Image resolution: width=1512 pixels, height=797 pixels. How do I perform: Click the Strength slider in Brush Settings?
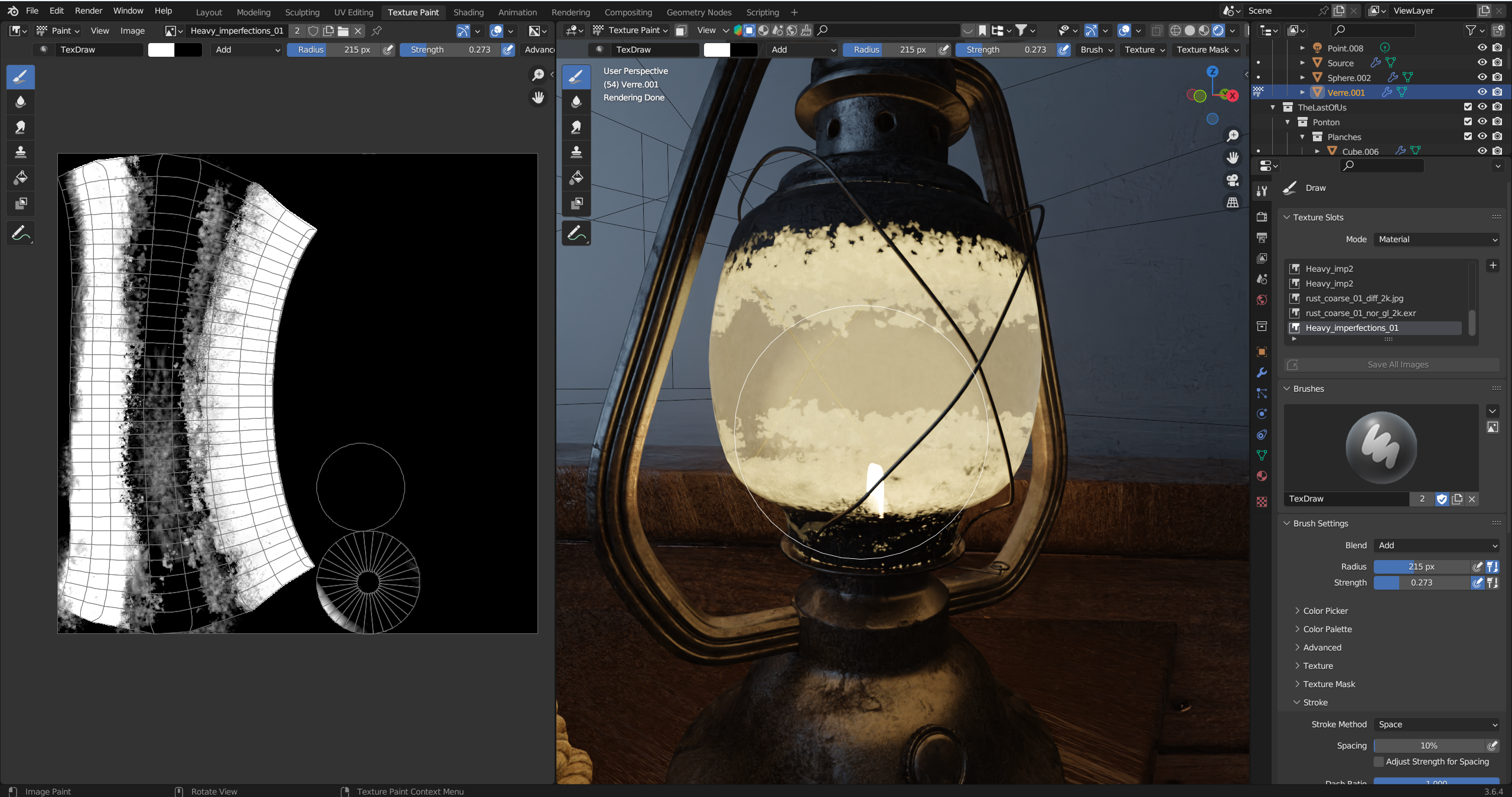1422,583
